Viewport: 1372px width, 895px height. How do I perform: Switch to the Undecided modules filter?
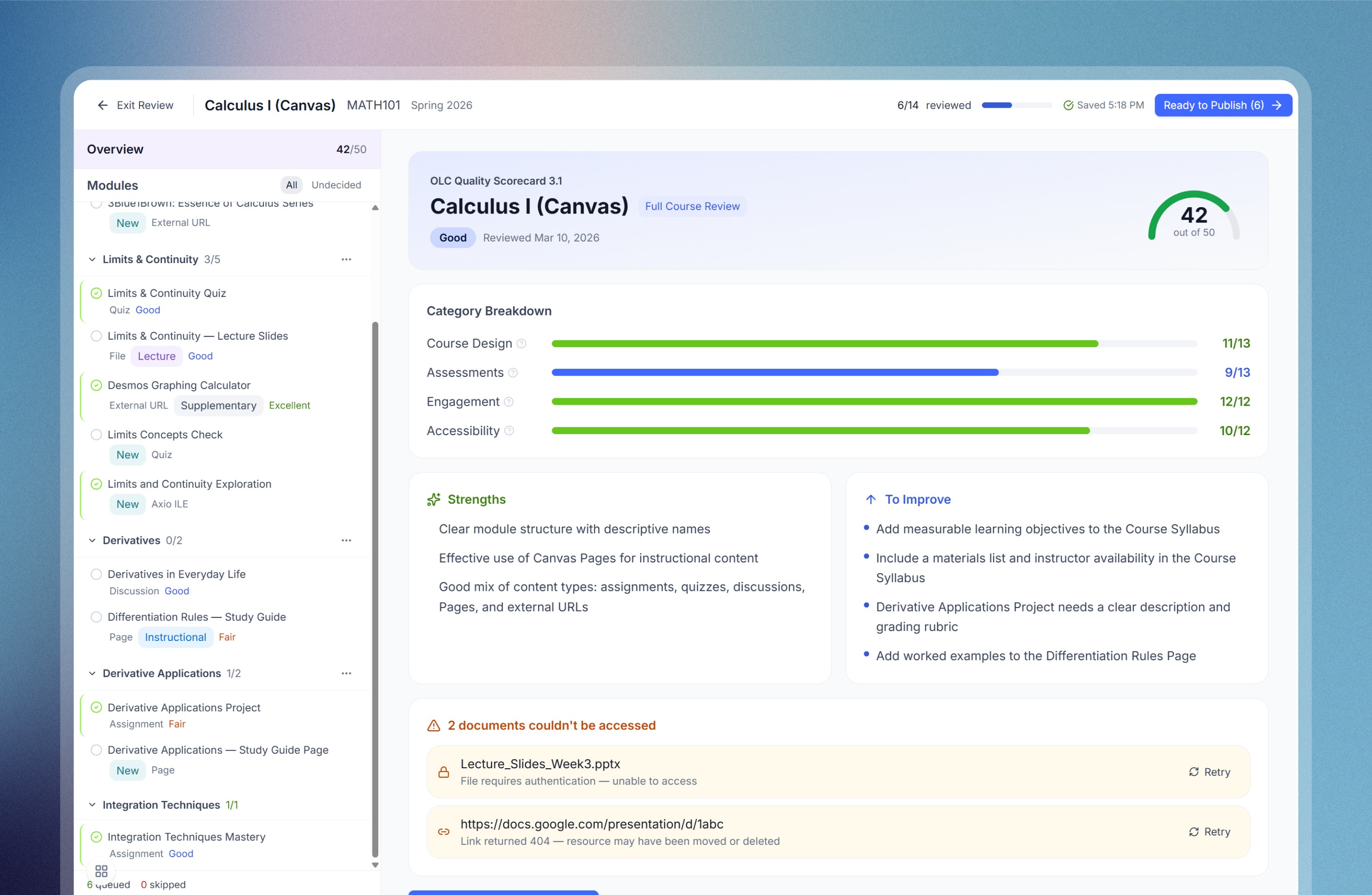point(336,185)
